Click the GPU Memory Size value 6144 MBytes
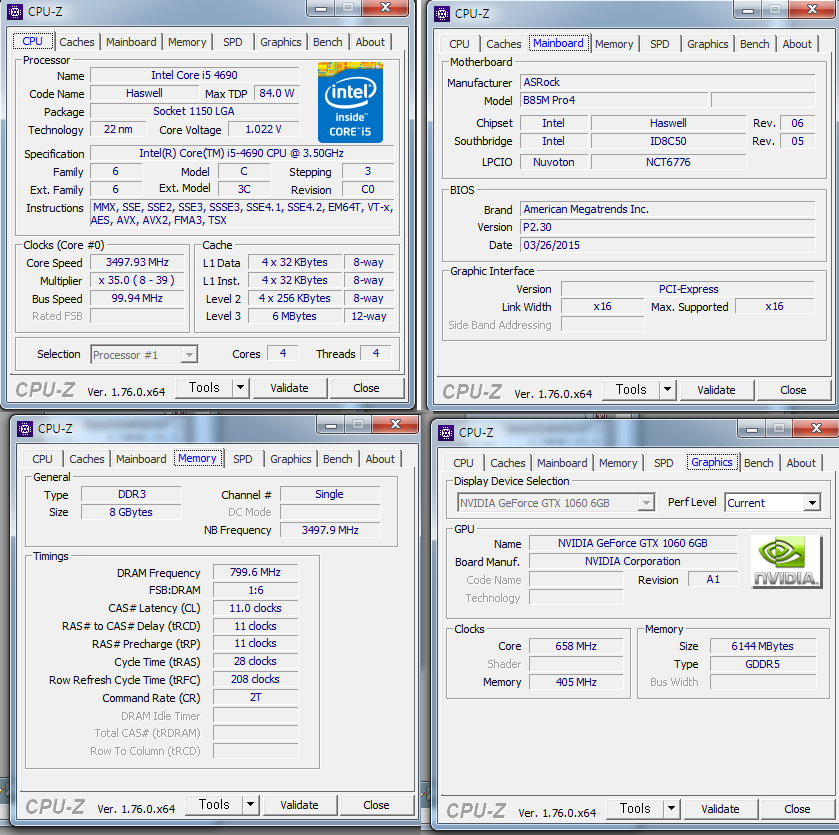 click(x=763, y=646)
